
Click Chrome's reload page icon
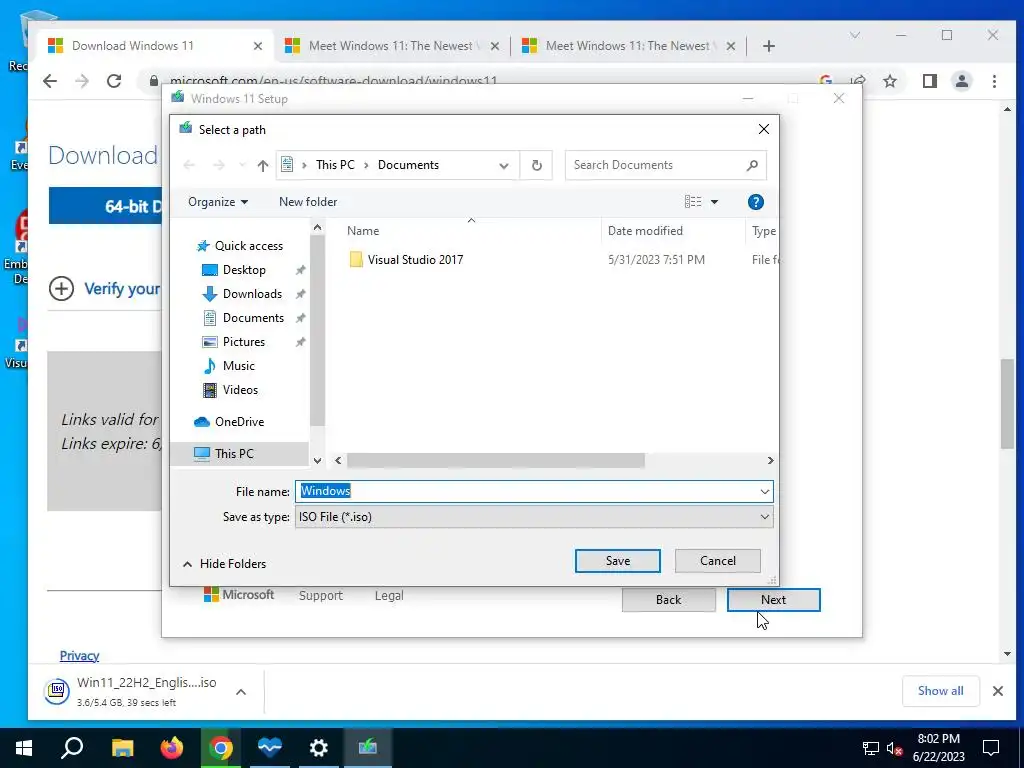pyautogui.click(x=114, y=81)
